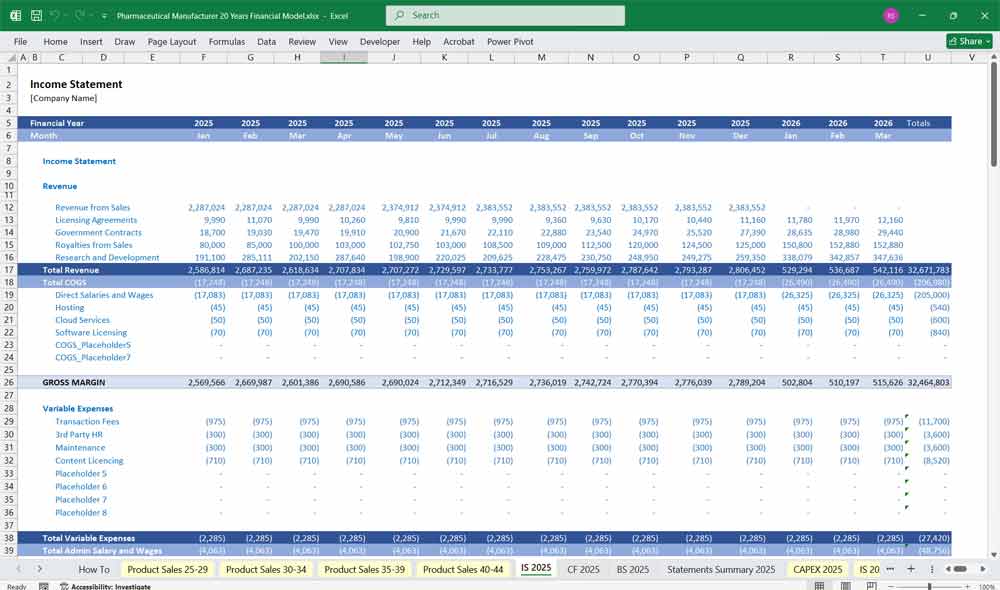The height and width of the screenshot is (590, 1000).
Task: Open the Data ribbon tab
Action: pos(267,41)
